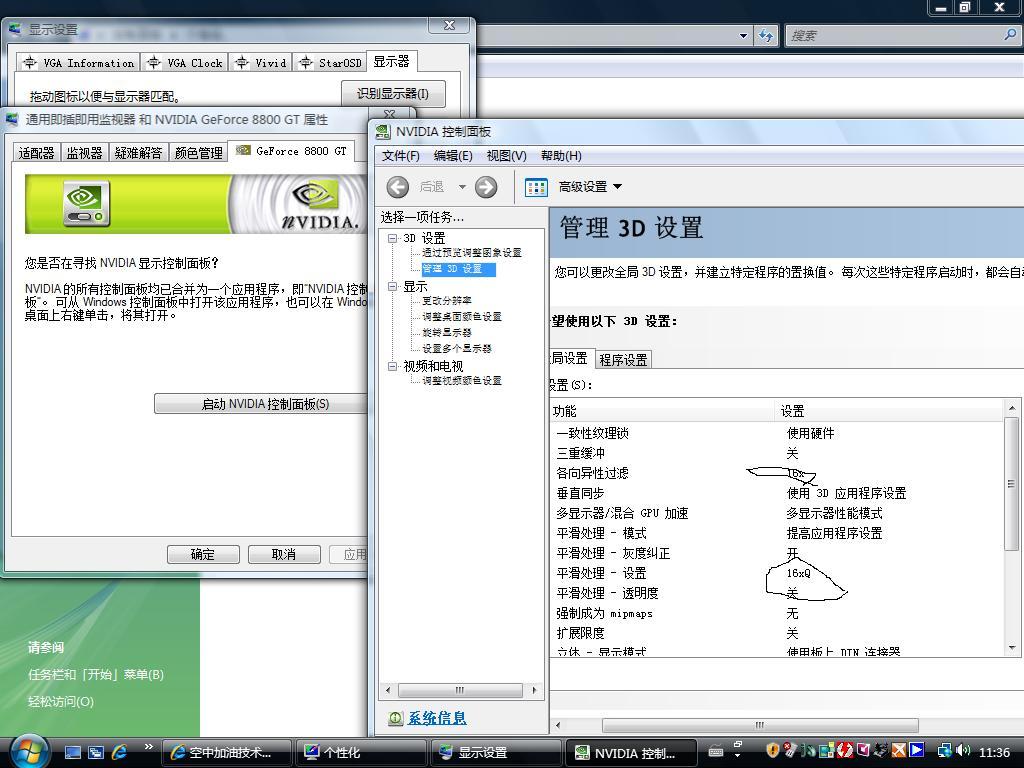
Task: Open the 后退 history dropdown arrow
Action: pos(462,187)
